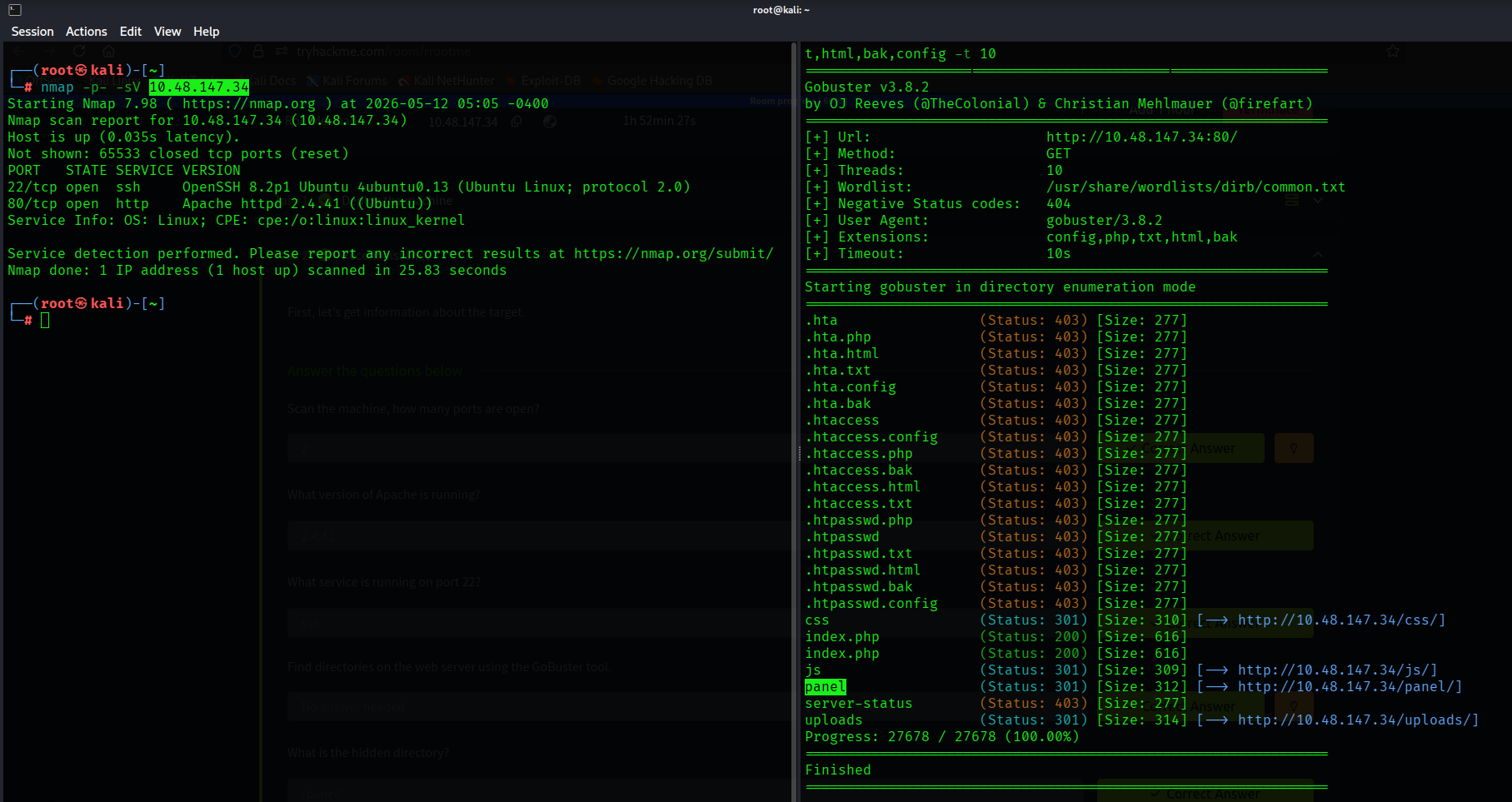The height and width of the screenshot is (802, 1512).
Task: Open the View menu
Action: [167, 32]
